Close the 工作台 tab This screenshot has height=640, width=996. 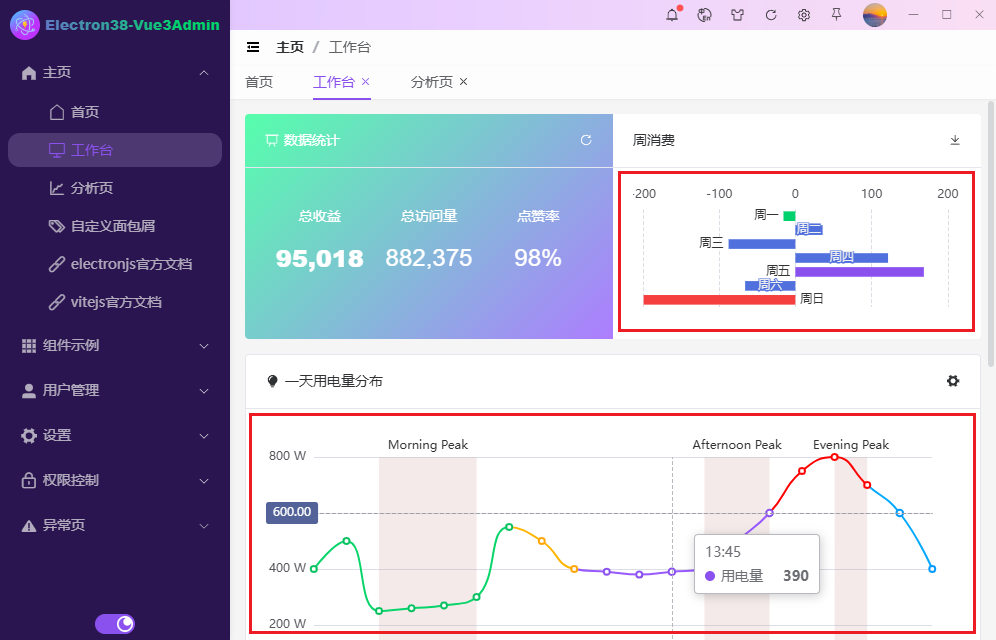coord(365,81)
